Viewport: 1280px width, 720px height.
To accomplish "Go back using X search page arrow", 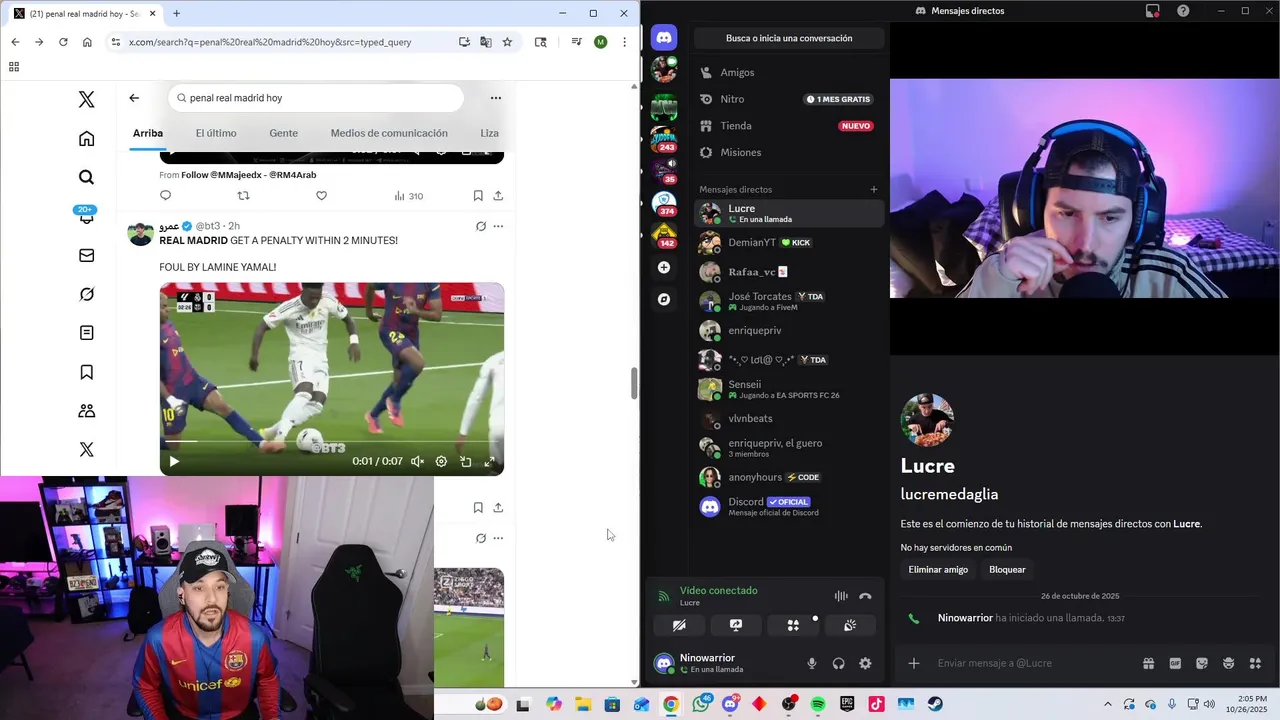I will pyautogui.click(x=134, y=98).
